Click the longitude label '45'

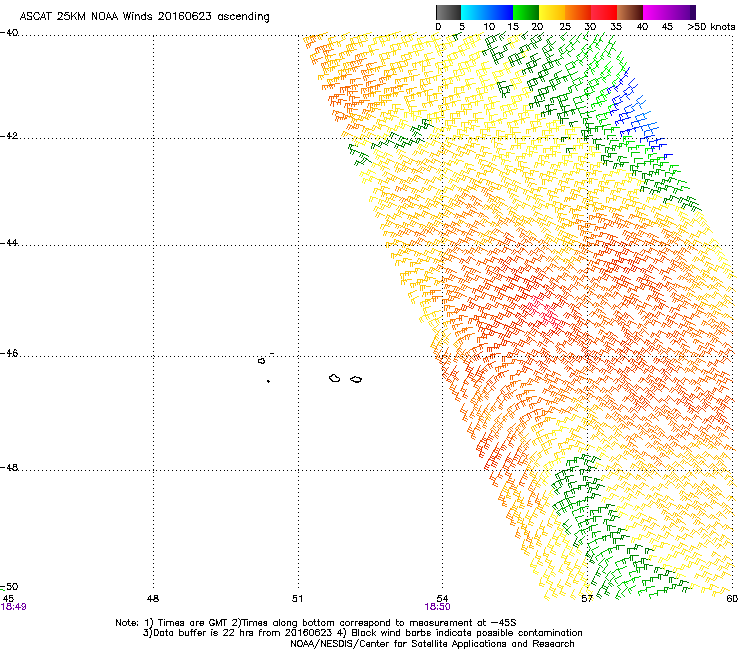[x=8, y=598]
